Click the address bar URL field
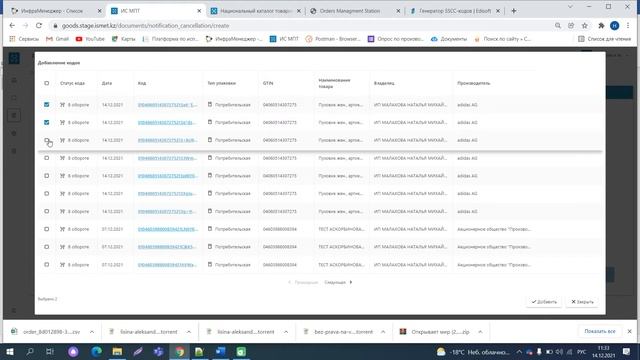Screen dimensions: 640x360 (x=302, y=26)
